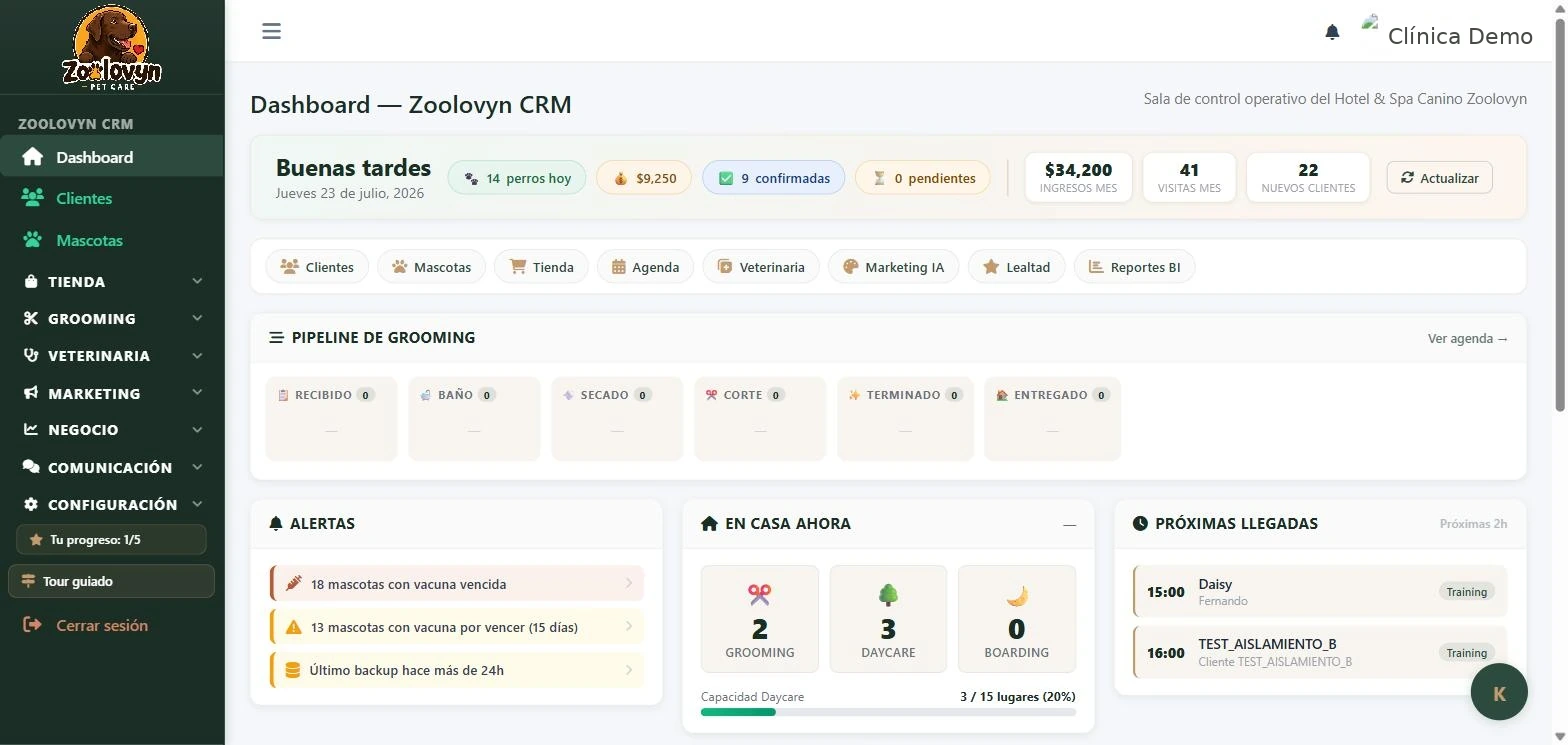Viewport: 1568px width, 745px height.
Task: Expand the TIENDA sidebar section
Action: click(111, 282)
